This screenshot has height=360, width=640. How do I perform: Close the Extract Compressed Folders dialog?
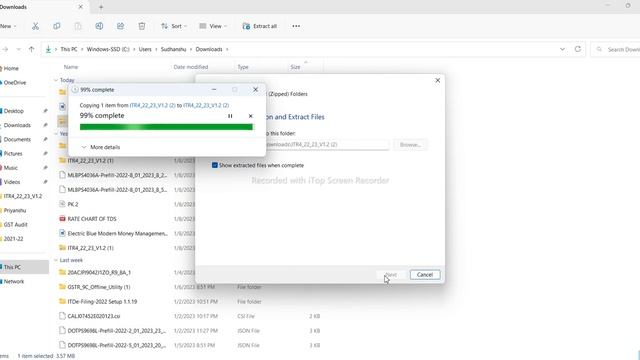pyautogui.click(x=438, y=80)
